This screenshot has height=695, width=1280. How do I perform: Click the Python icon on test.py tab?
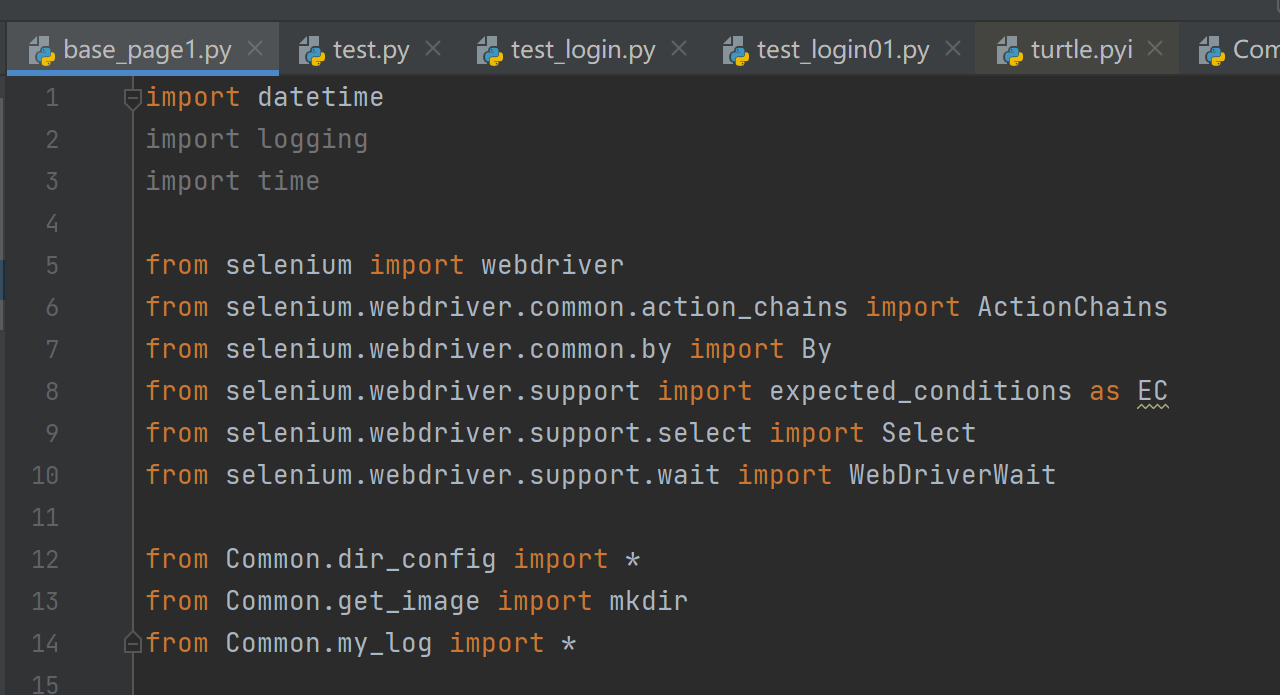[x=312, y=50]
